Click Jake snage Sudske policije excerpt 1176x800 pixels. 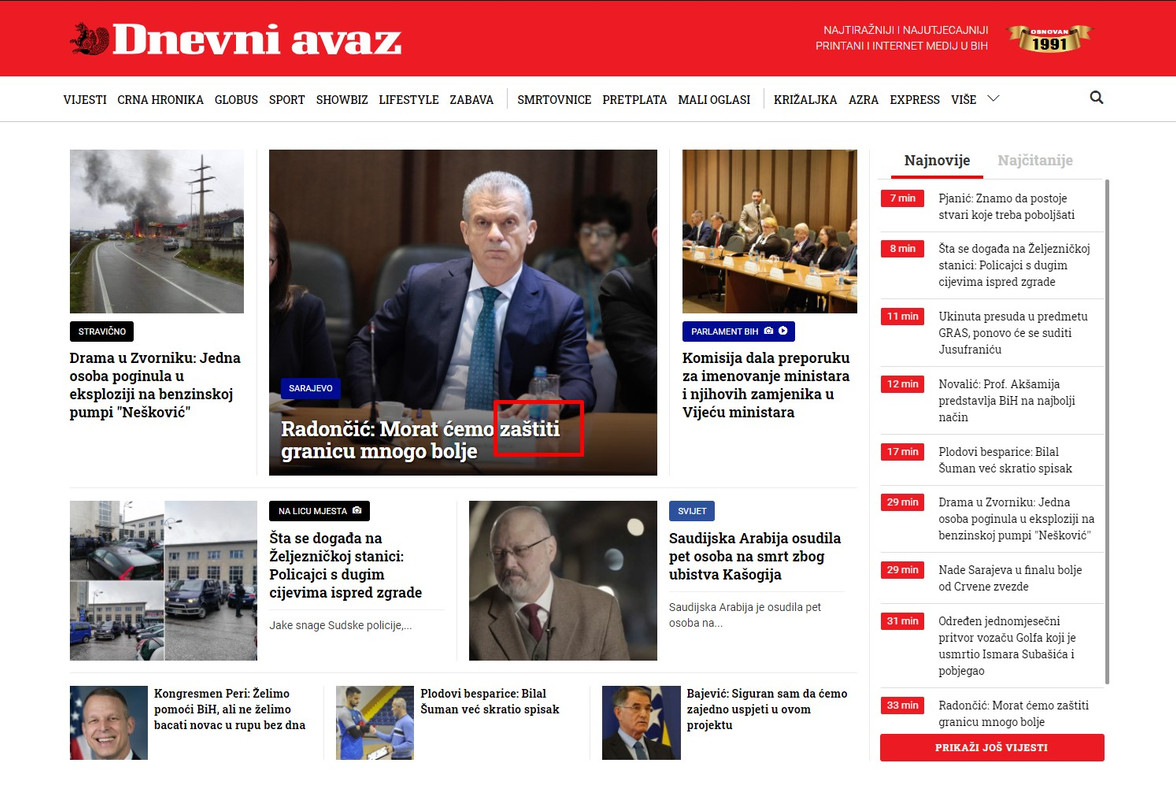click(x=340, y=625)
